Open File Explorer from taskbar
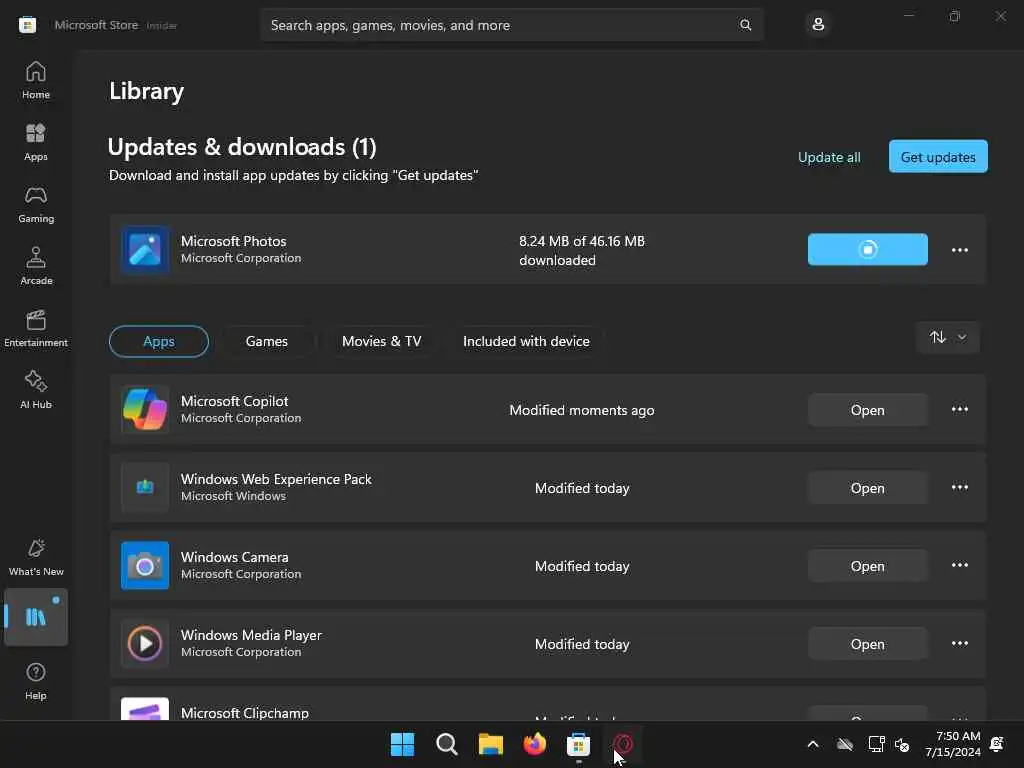This screenshot has width=1024, height=768. coord(490,744)
